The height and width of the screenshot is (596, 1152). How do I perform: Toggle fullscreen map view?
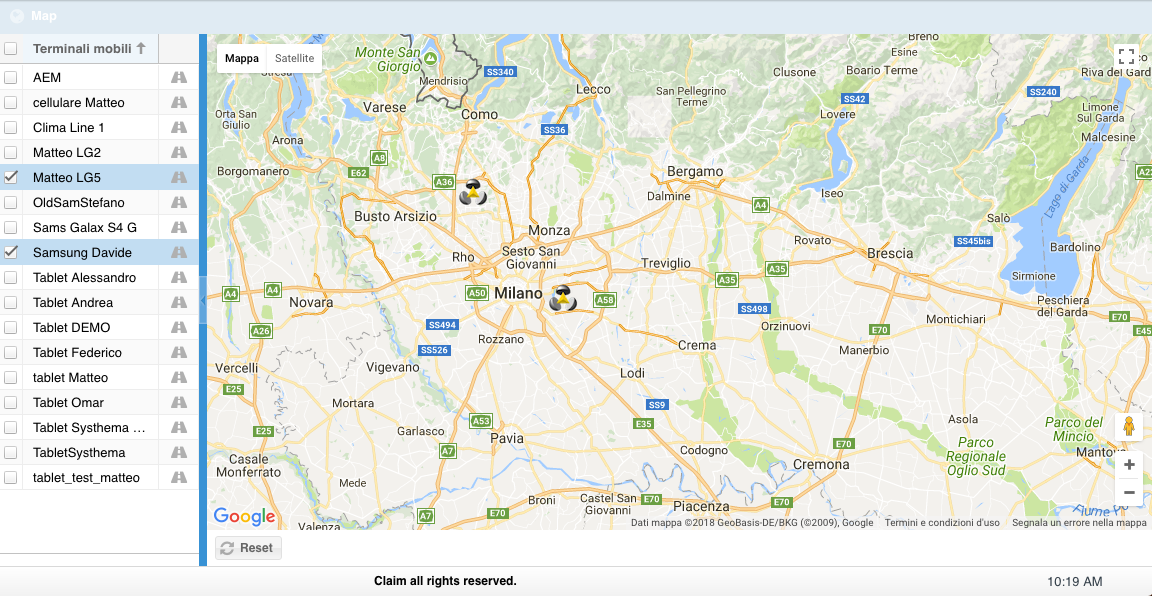(x=1126, y=57)
